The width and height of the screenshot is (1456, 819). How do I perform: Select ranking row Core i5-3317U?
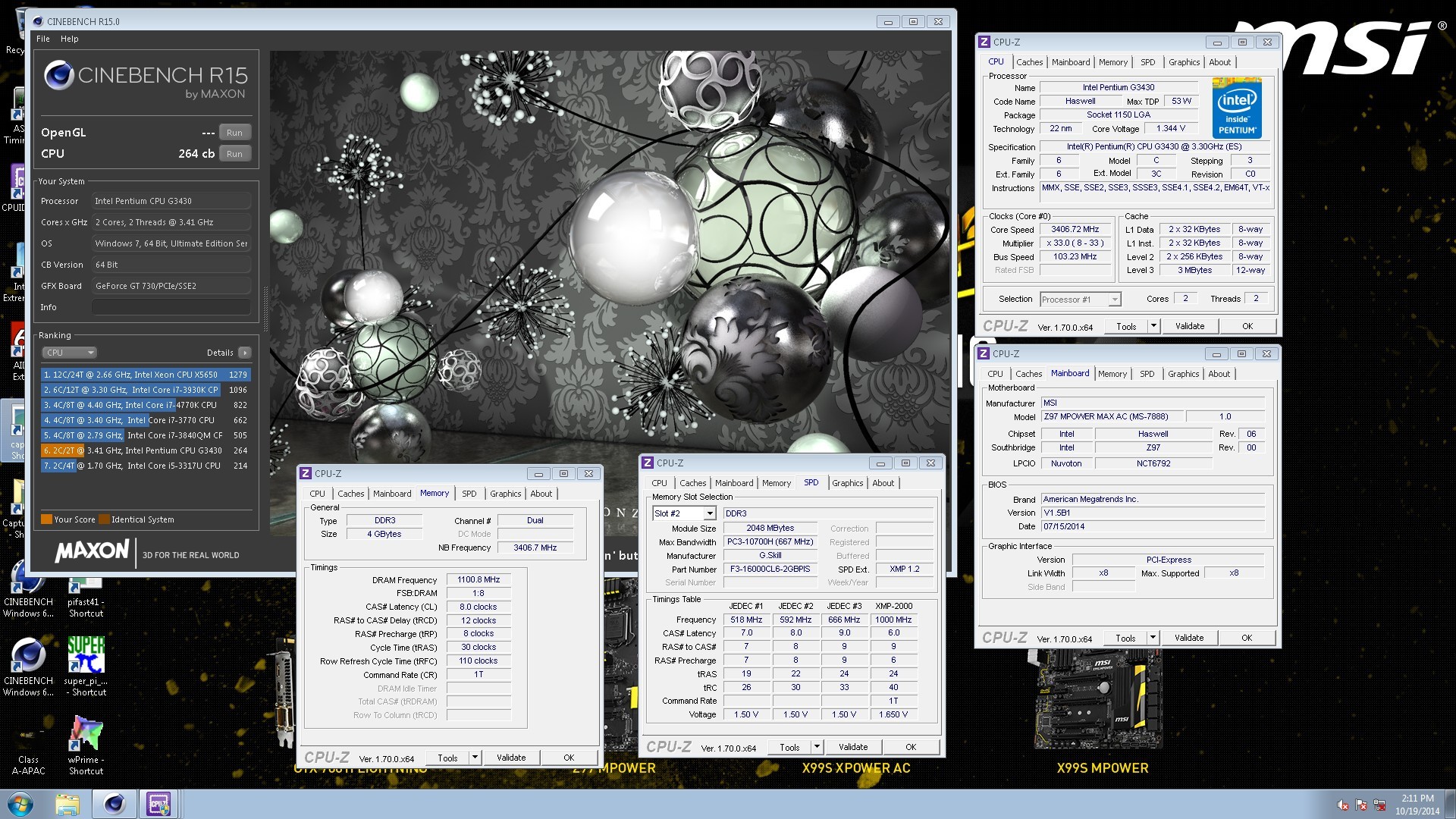coord(146,466)
